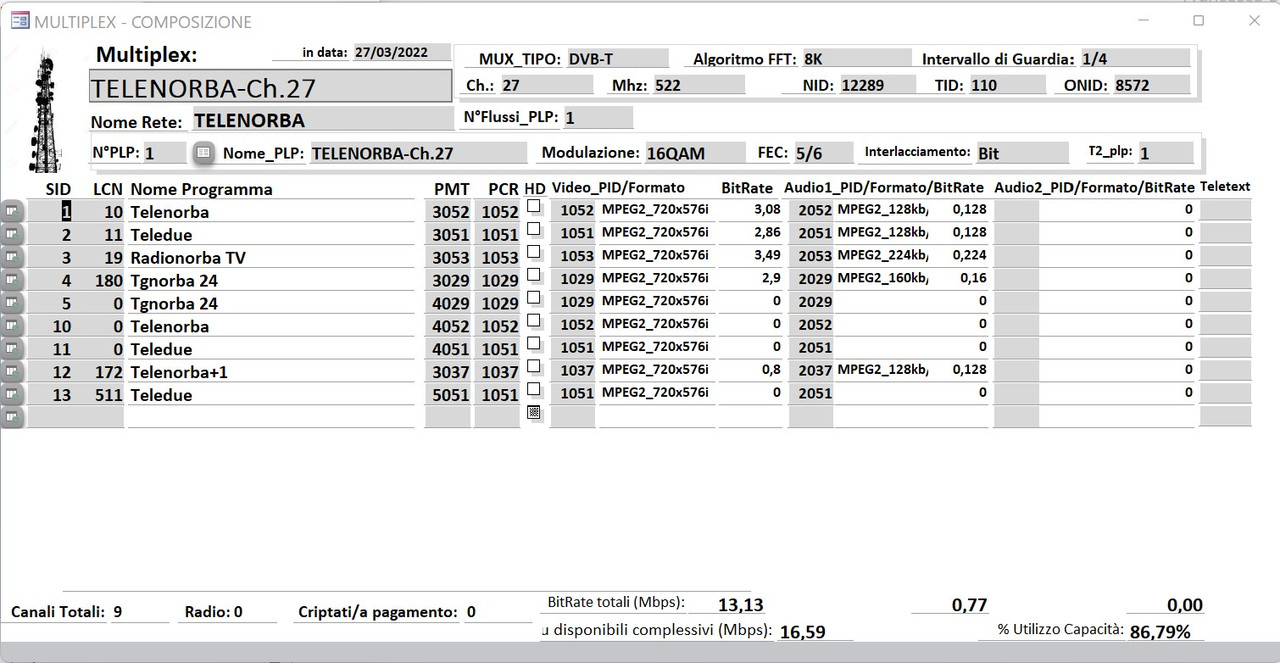1280x663 pixels.
Task: Click the N°Flussi_PLP field
Action: pos(598,118)
